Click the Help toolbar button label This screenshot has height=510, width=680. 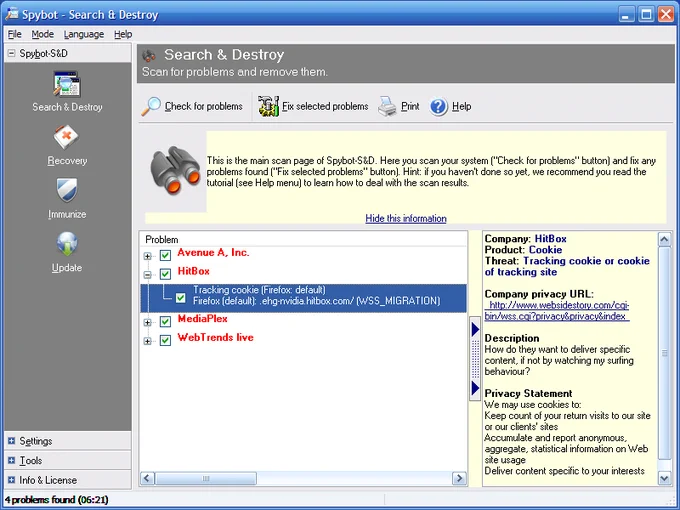point(461,106)
